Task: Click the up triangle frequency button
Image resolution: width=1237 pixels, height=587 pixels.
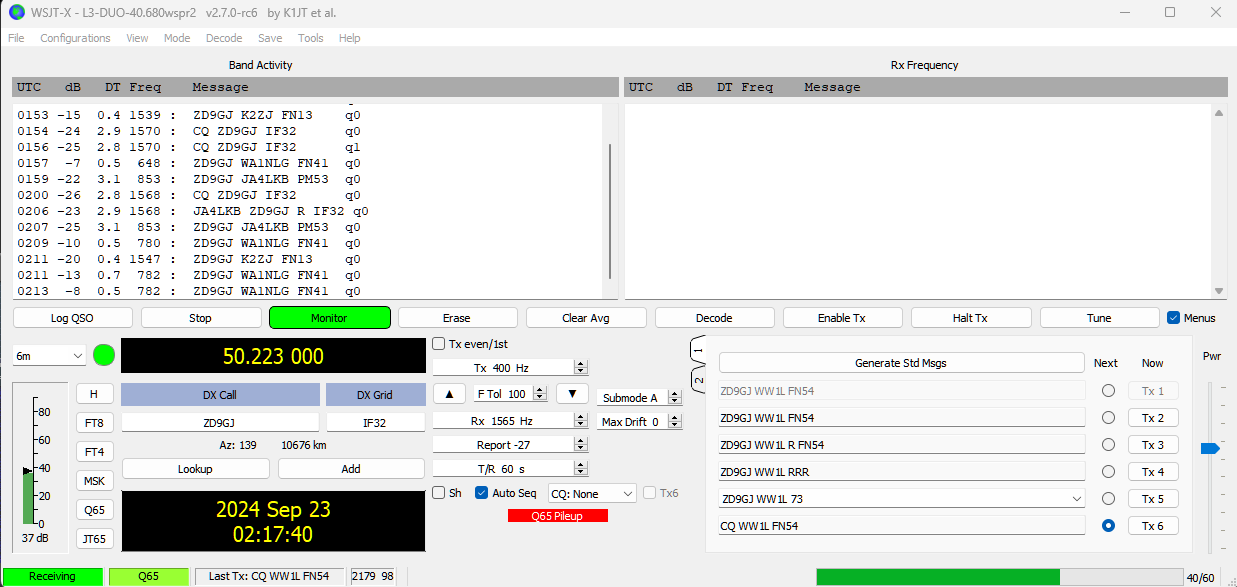Action: 449,394
